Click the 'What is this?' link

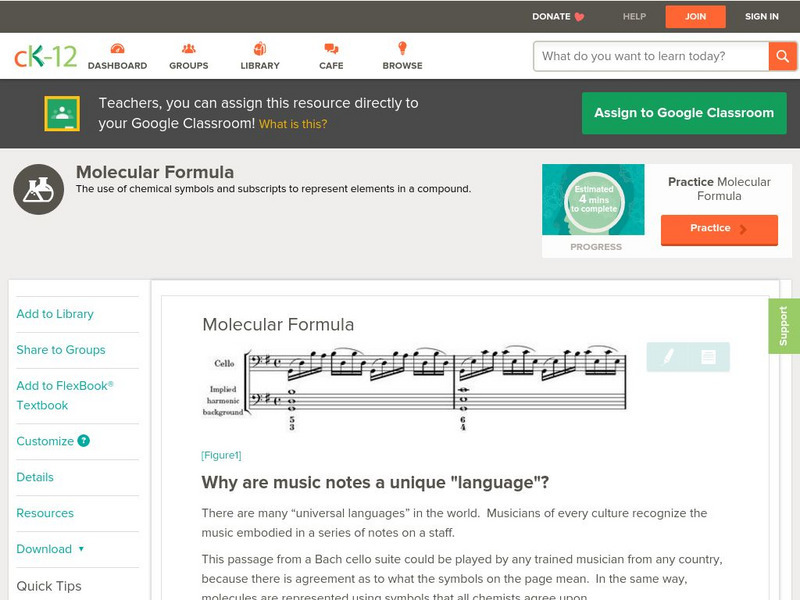point(293,124)
